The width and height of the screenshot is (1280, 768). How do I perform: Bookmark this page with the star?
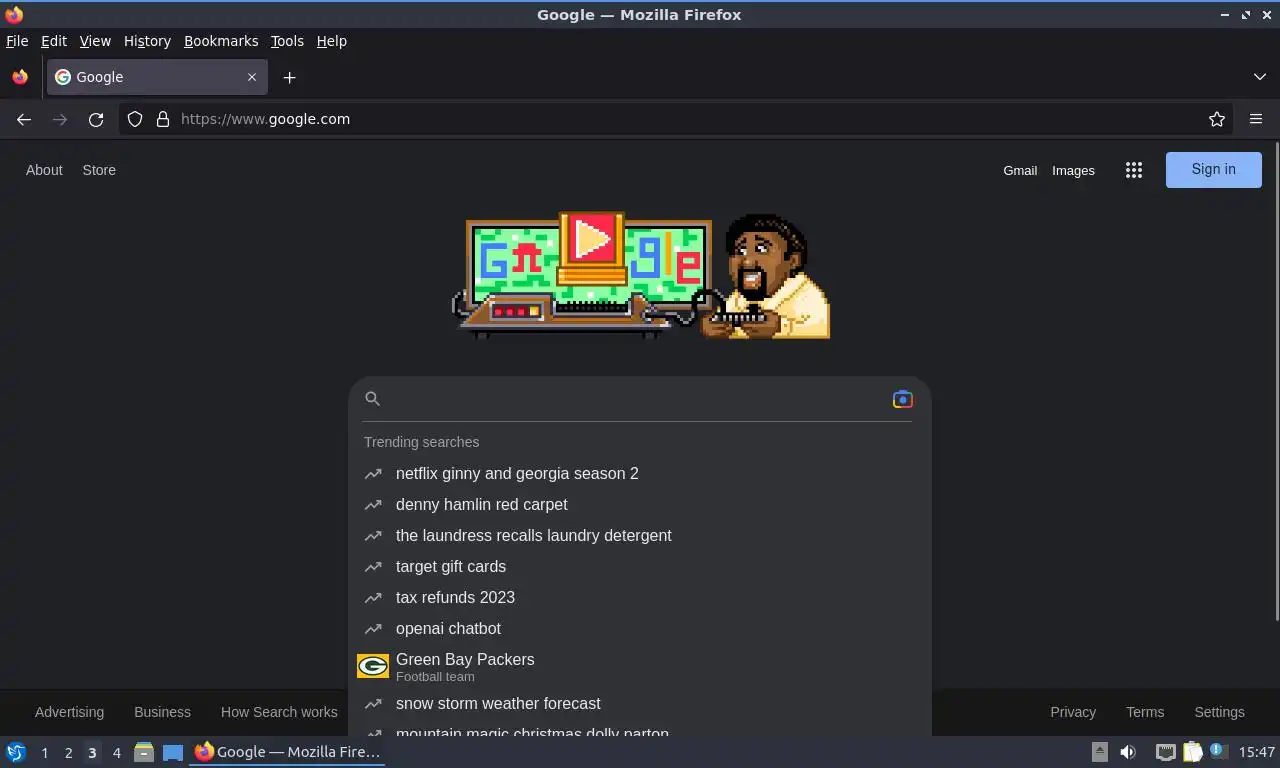[x=1217, y=119]
